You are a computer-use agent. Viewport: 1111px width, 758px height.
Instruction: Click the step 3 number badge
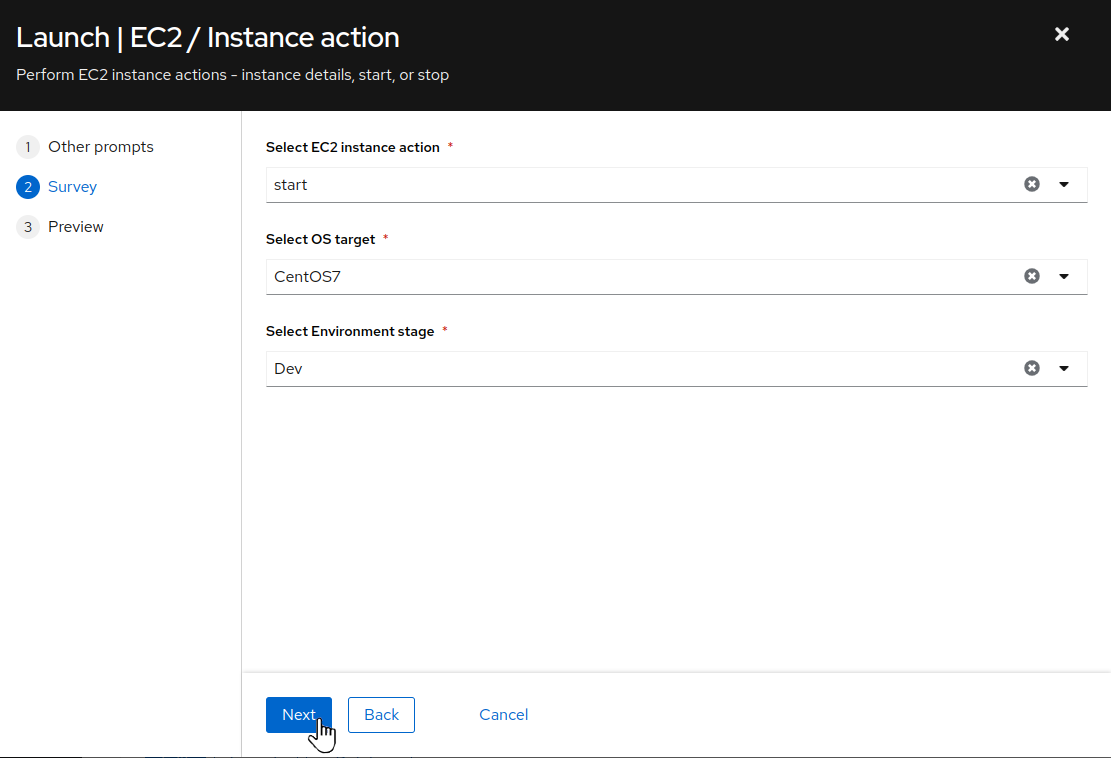click(x=28, y=227)
